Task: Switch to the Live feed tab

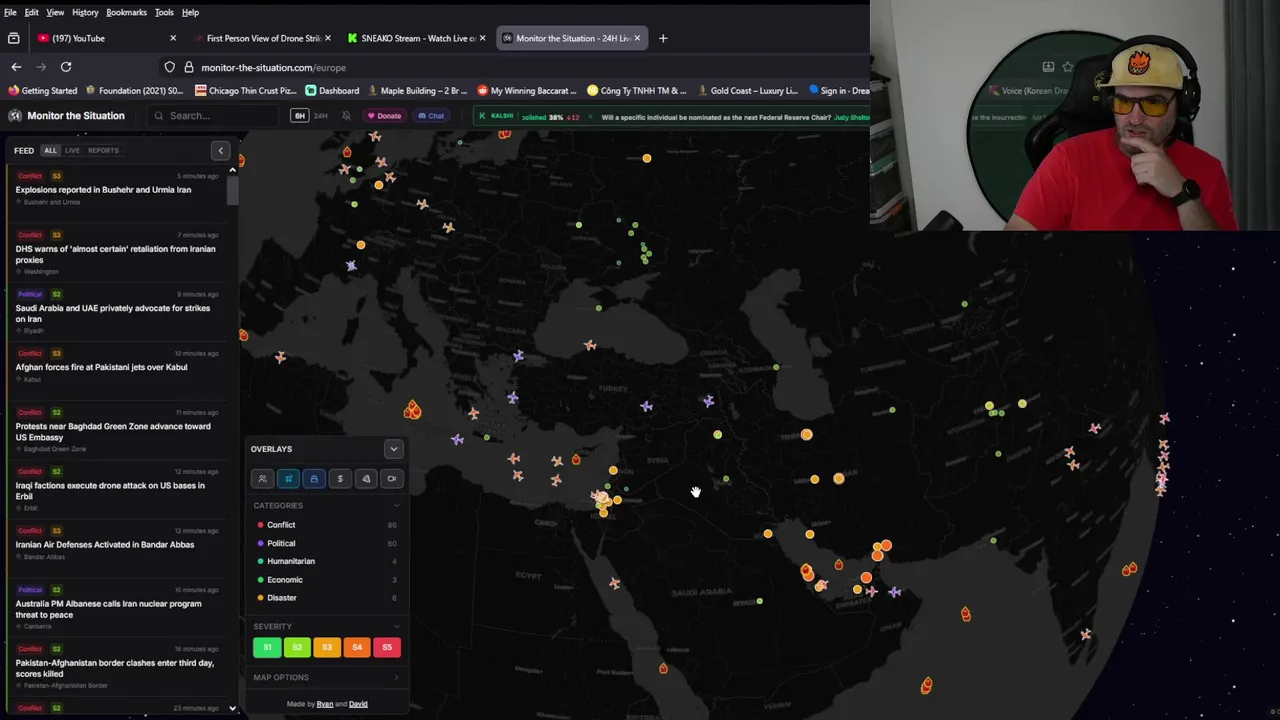Action: pyautogui.click(x=72, y=150)
